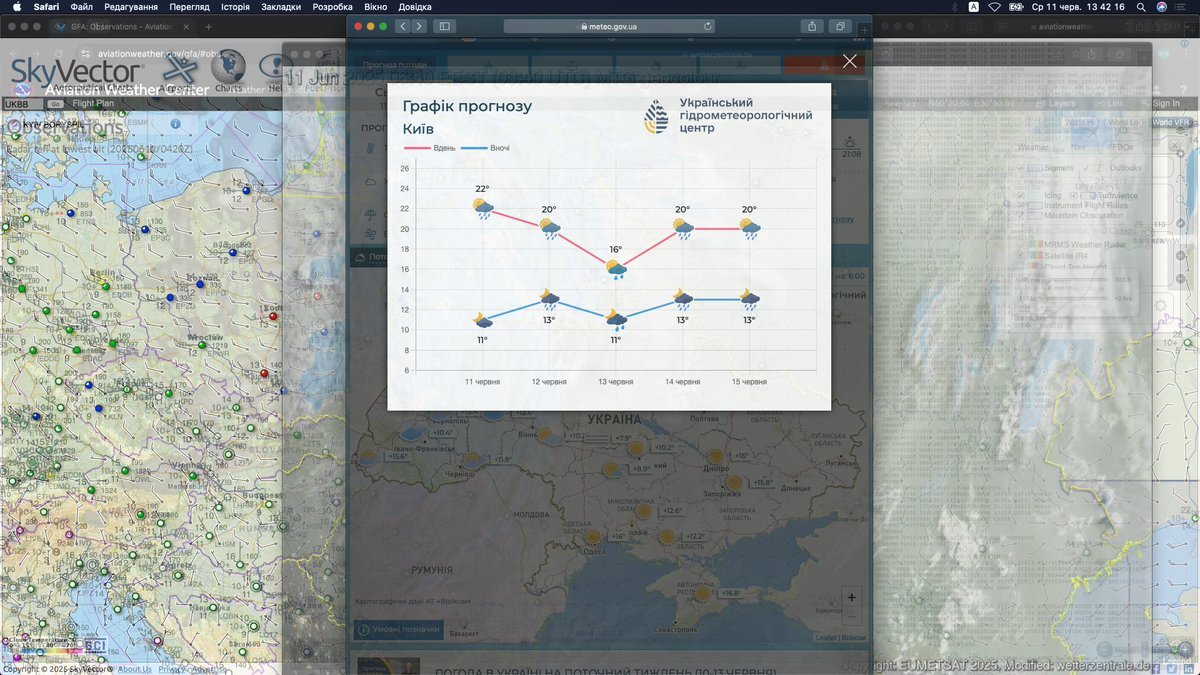
Task: Click the 15 червня date label
Action: coord(750,382)
